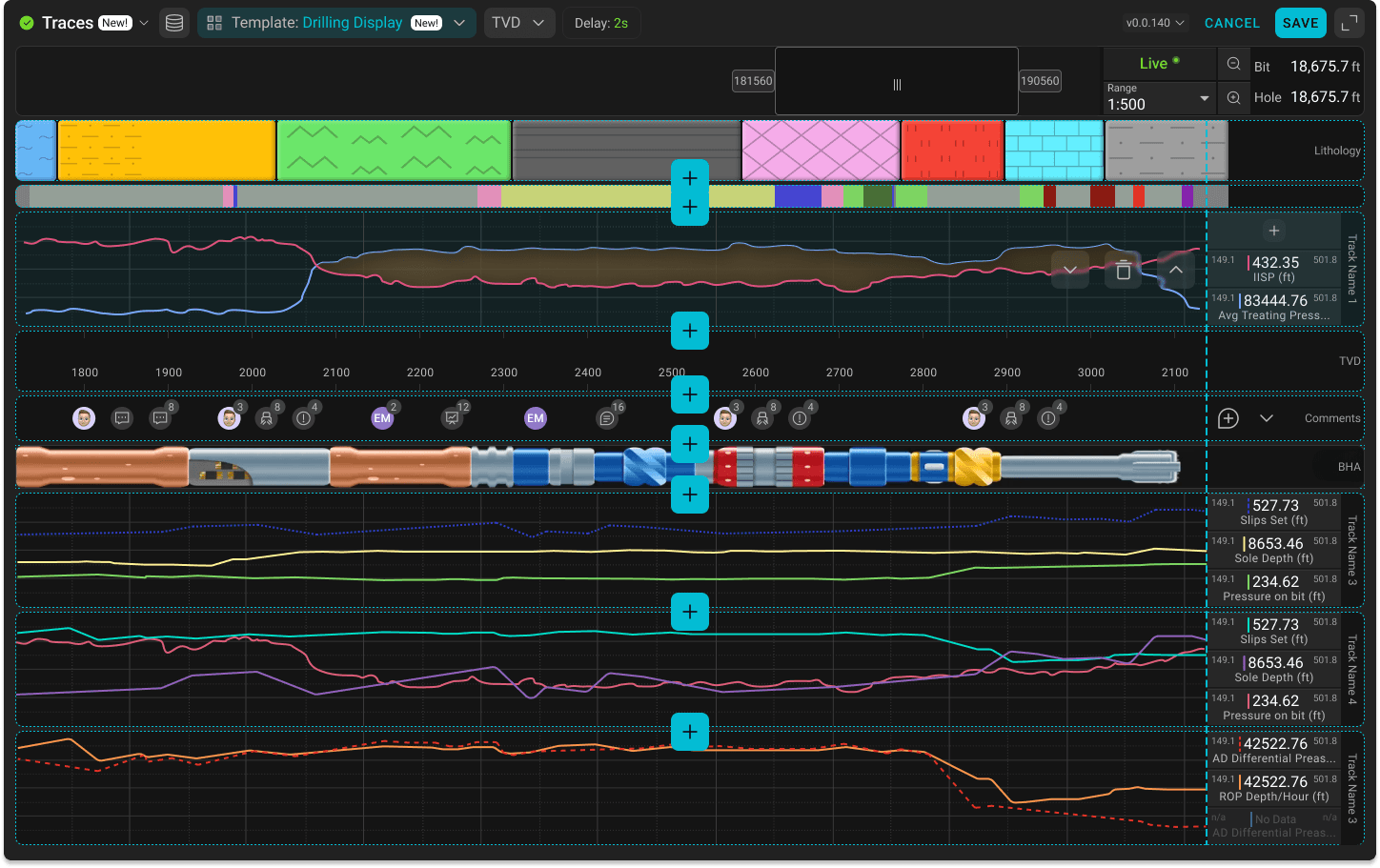This screenshot has height=868, width=1380.
Task: Open the chart comment with badge 12
Action: click(x=453, y=417)
